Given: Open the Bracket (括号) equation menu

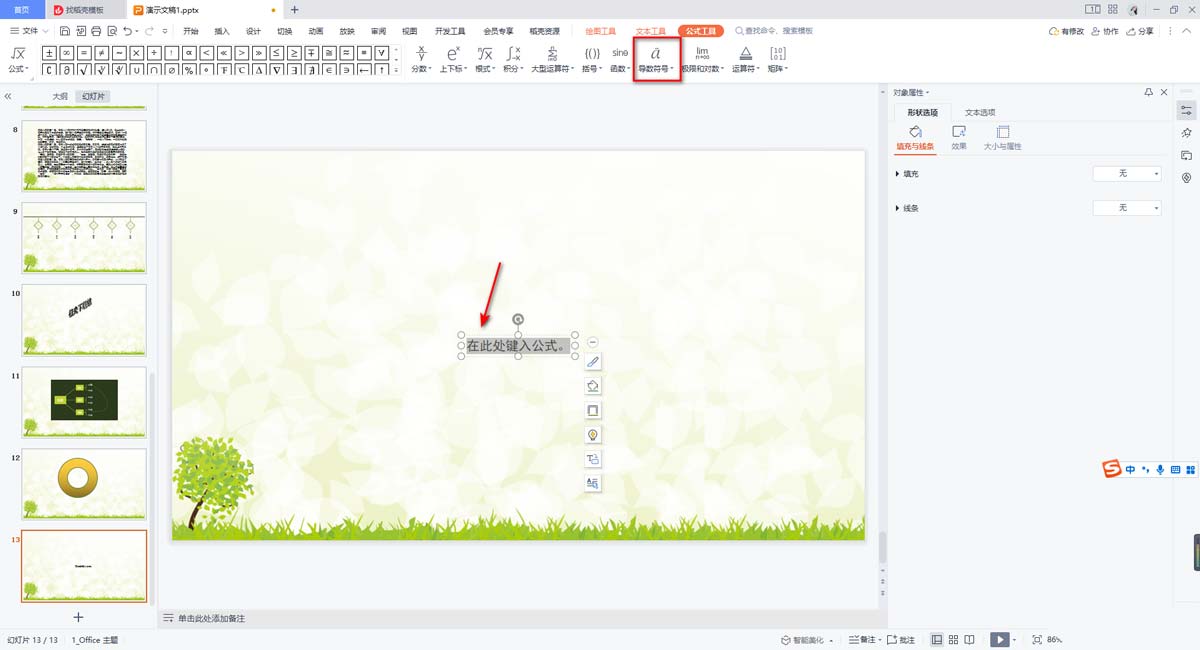Looking at the screenshot, I should tap(592, 59).
